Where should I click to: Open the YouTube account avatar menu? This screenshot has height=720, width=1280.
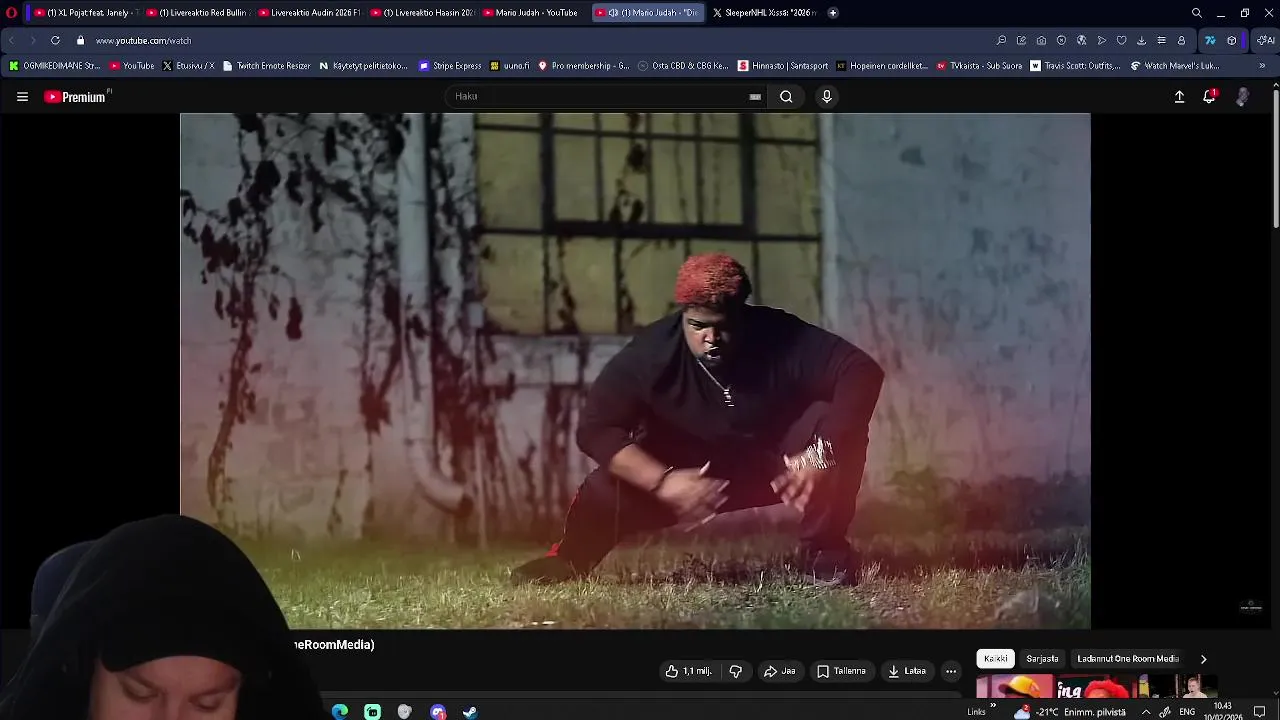tap(1242, 97)
